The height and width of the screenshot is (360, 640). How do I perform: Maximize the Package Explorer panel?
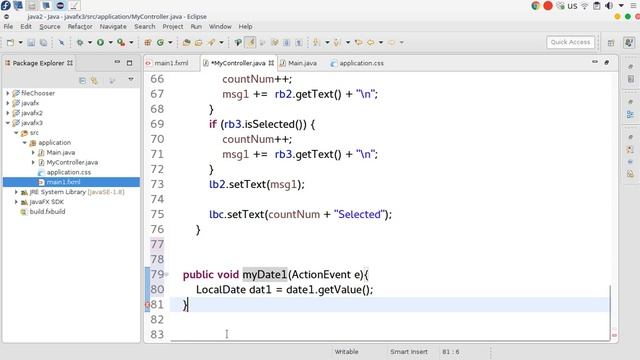tap(129, 63)
